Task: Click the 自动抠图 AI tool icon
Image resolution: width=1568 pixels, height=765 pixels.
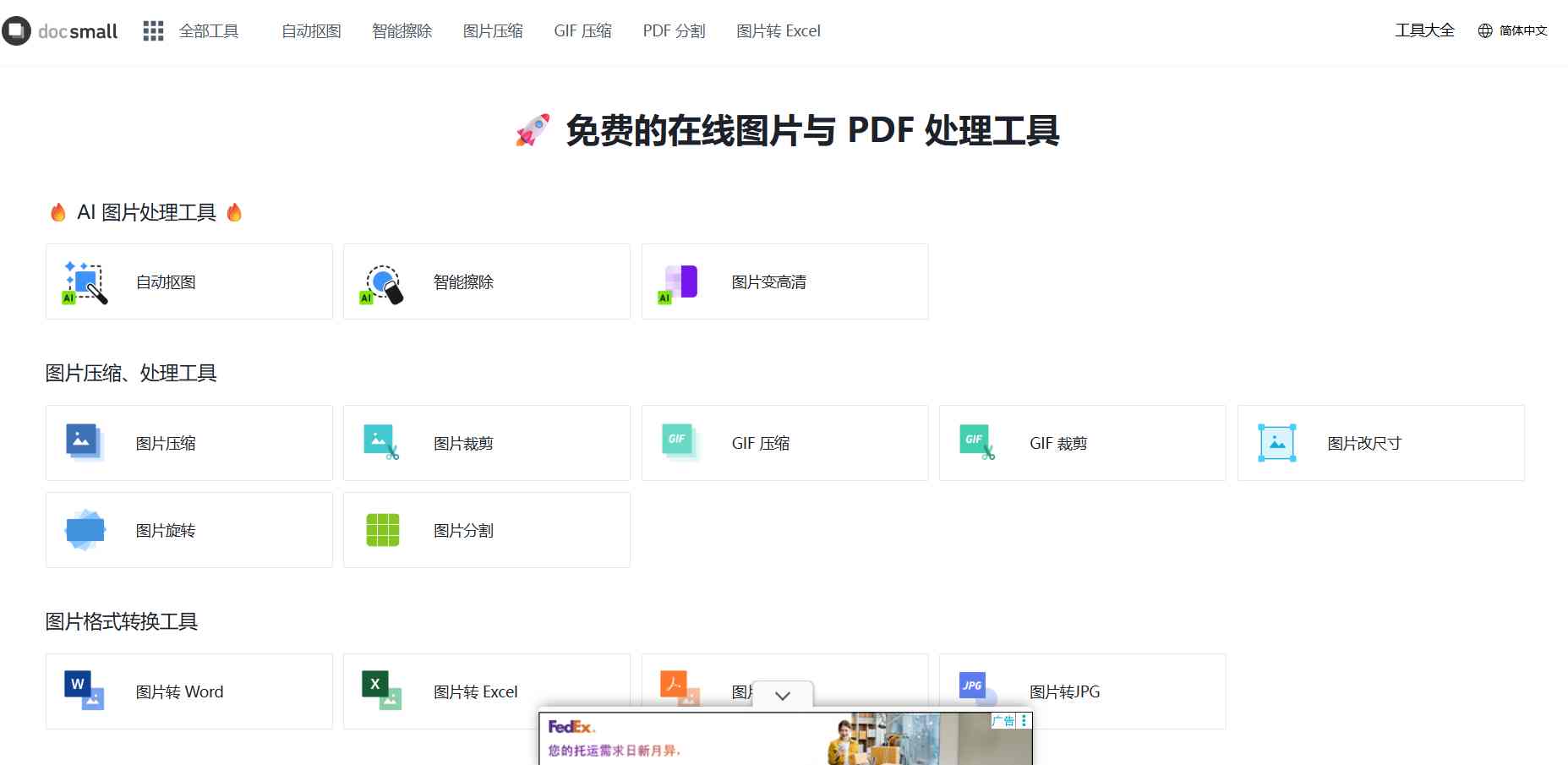Action: pos(85,282)
